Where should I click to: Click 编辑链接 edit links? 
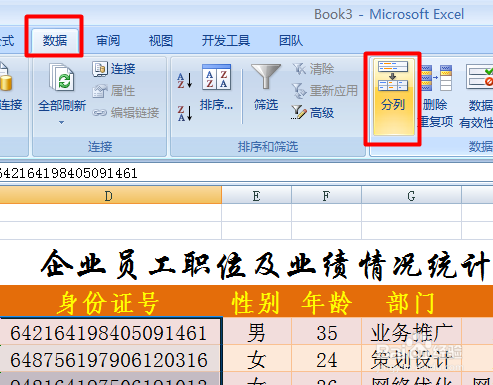(x=126, y=113)
